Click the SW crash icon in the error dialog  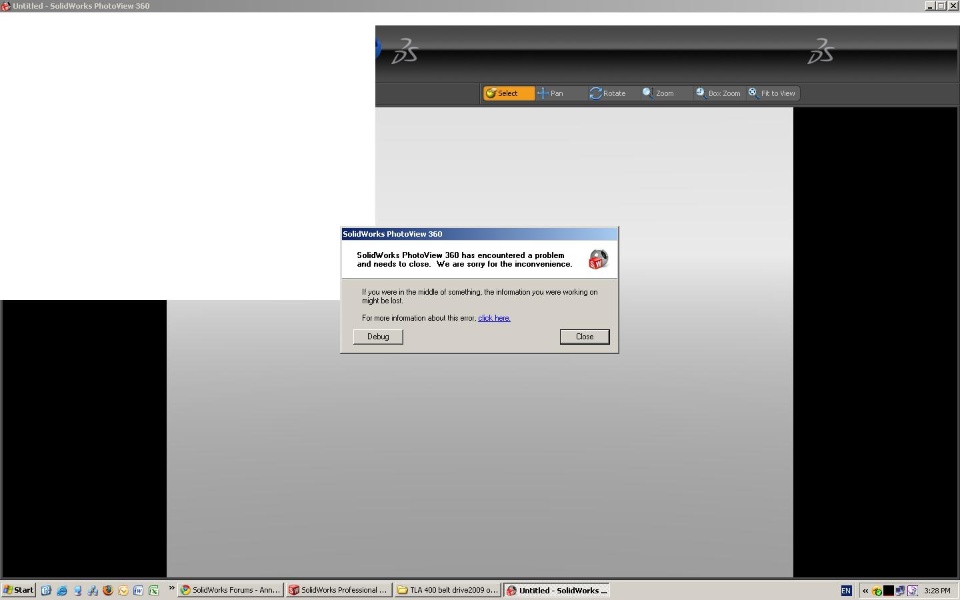click(598, 260)
